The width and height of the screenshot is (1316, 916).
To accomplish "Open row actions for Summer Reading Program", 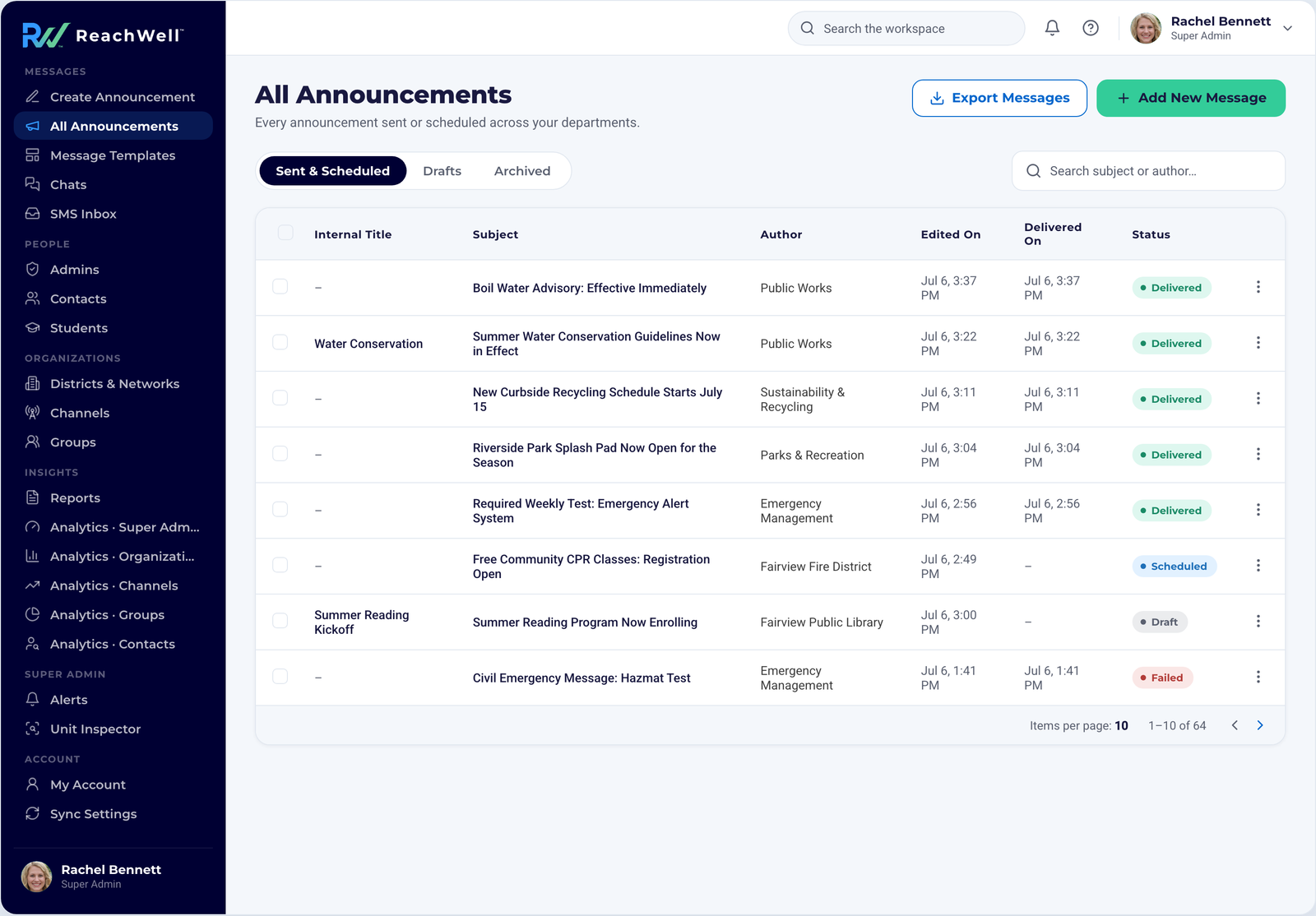I will point(1258,622).
